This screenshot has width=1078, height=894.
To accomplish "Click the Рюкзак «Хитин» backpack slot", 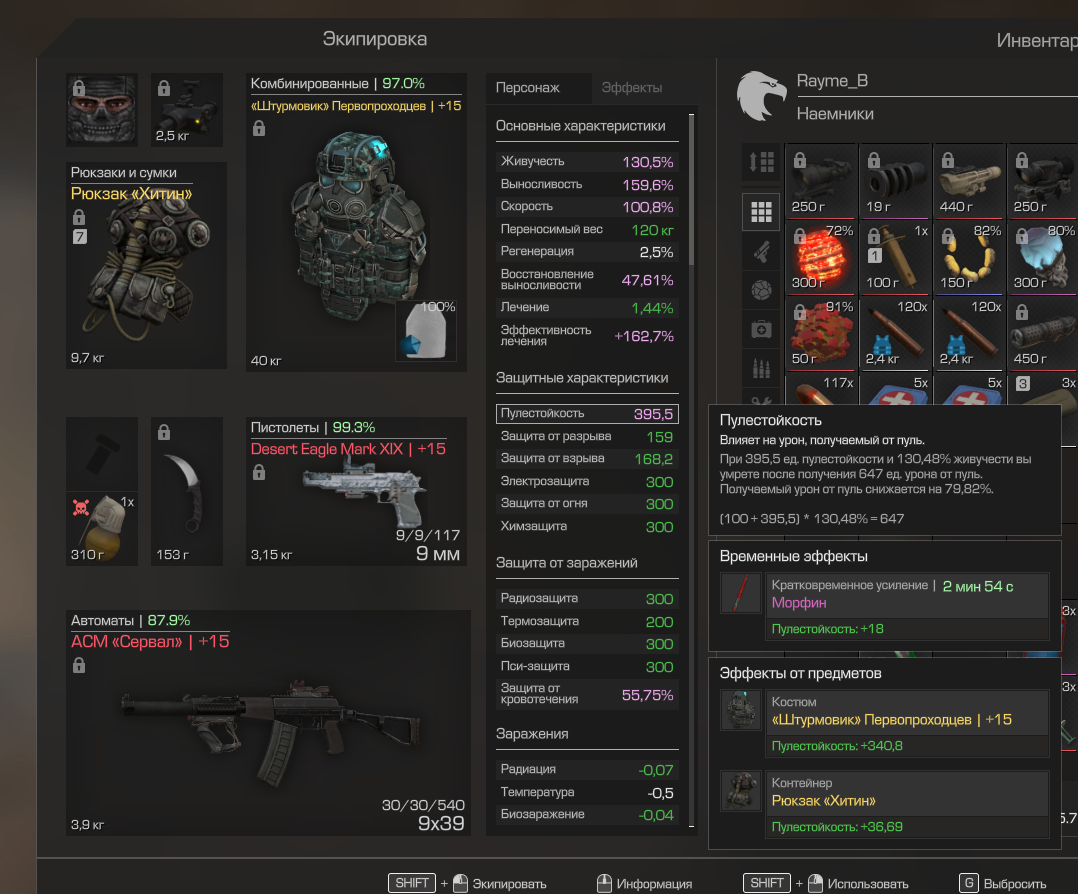I will click(148, 267).
